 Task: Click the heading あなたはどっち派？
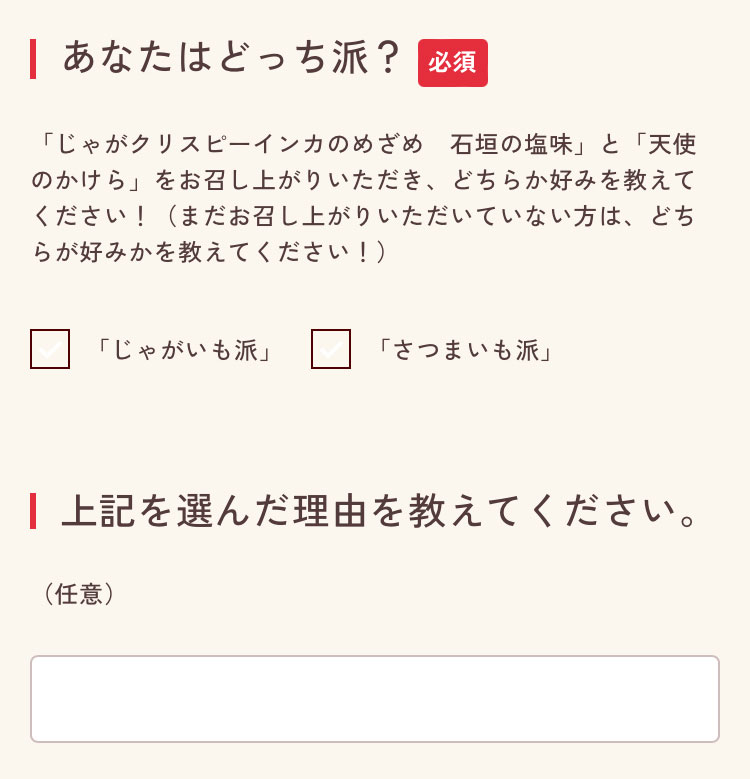point(232,58)
